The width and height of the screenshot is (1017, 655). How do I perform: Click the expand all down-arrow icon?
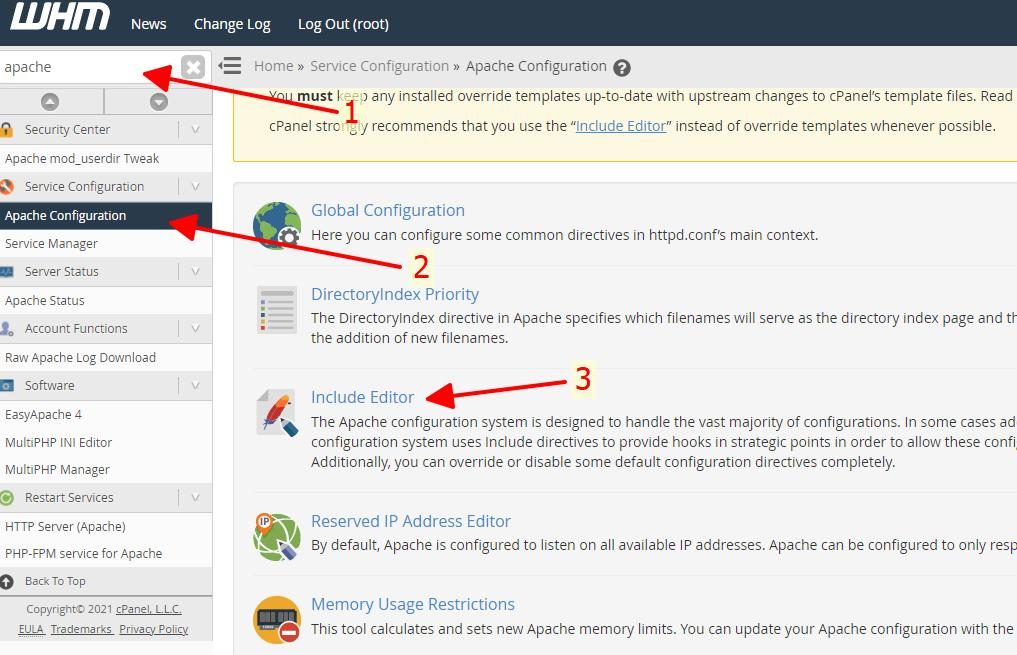coord(159,102)
